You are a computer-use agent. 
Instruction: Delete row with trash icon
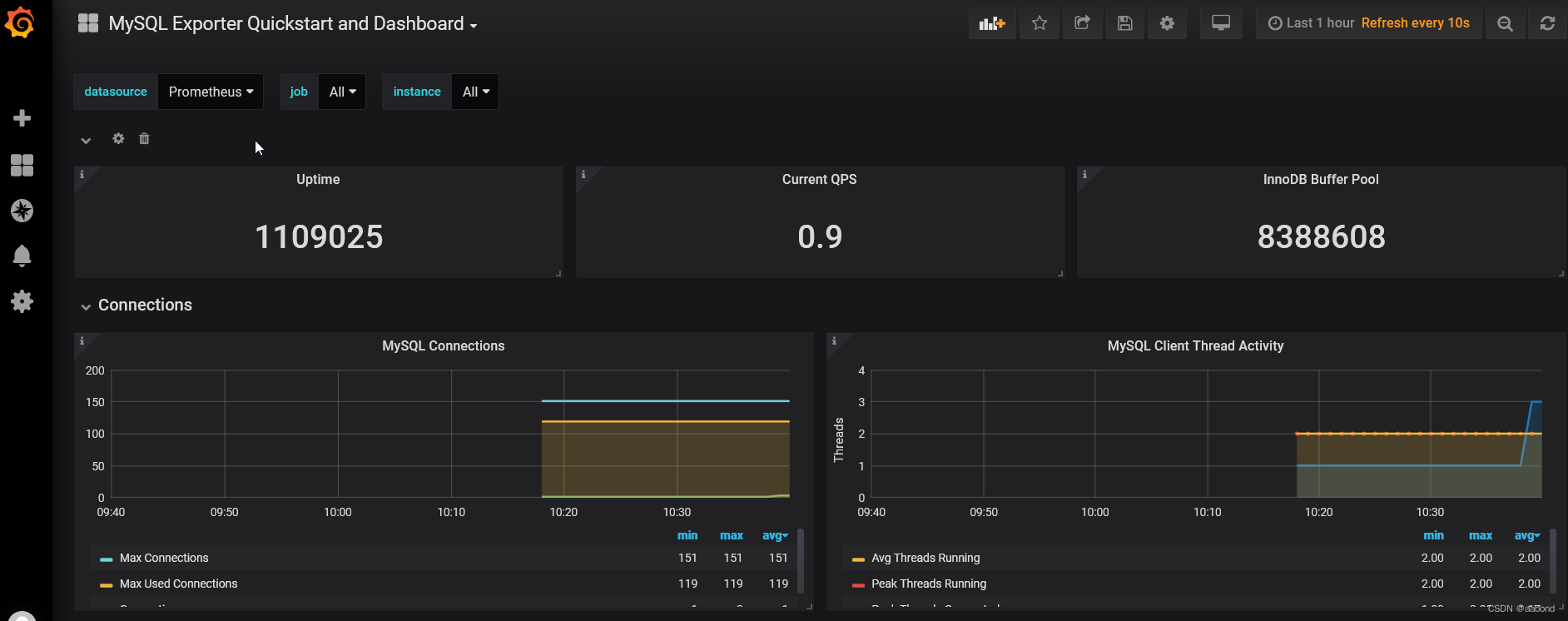[144, 138]
